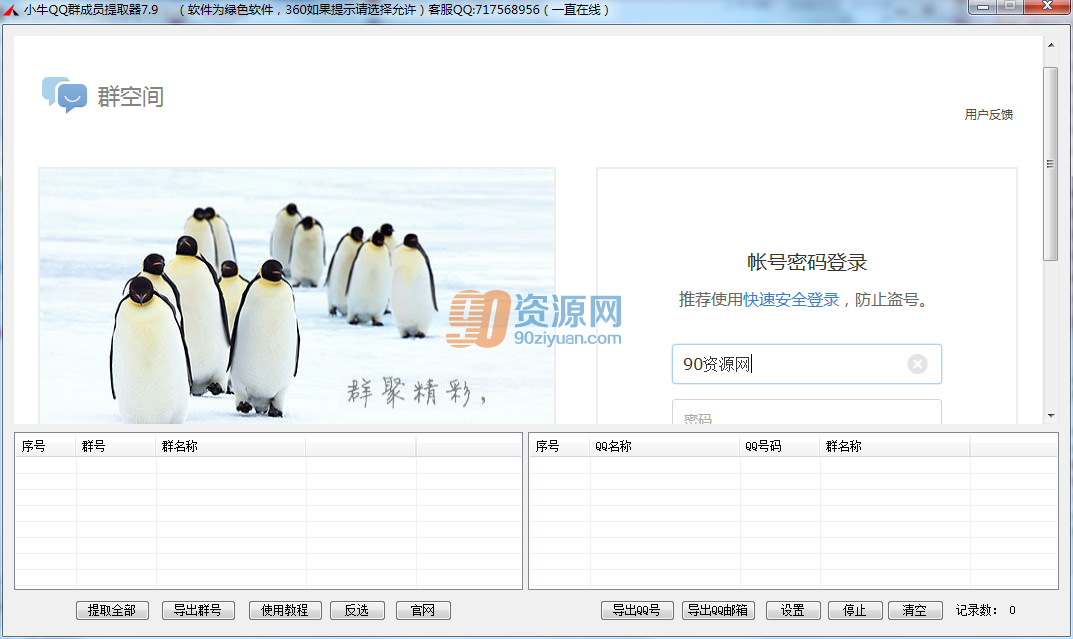Click the 群号 column header
The width and height of the screenshot is (1073, 639).
116,446
